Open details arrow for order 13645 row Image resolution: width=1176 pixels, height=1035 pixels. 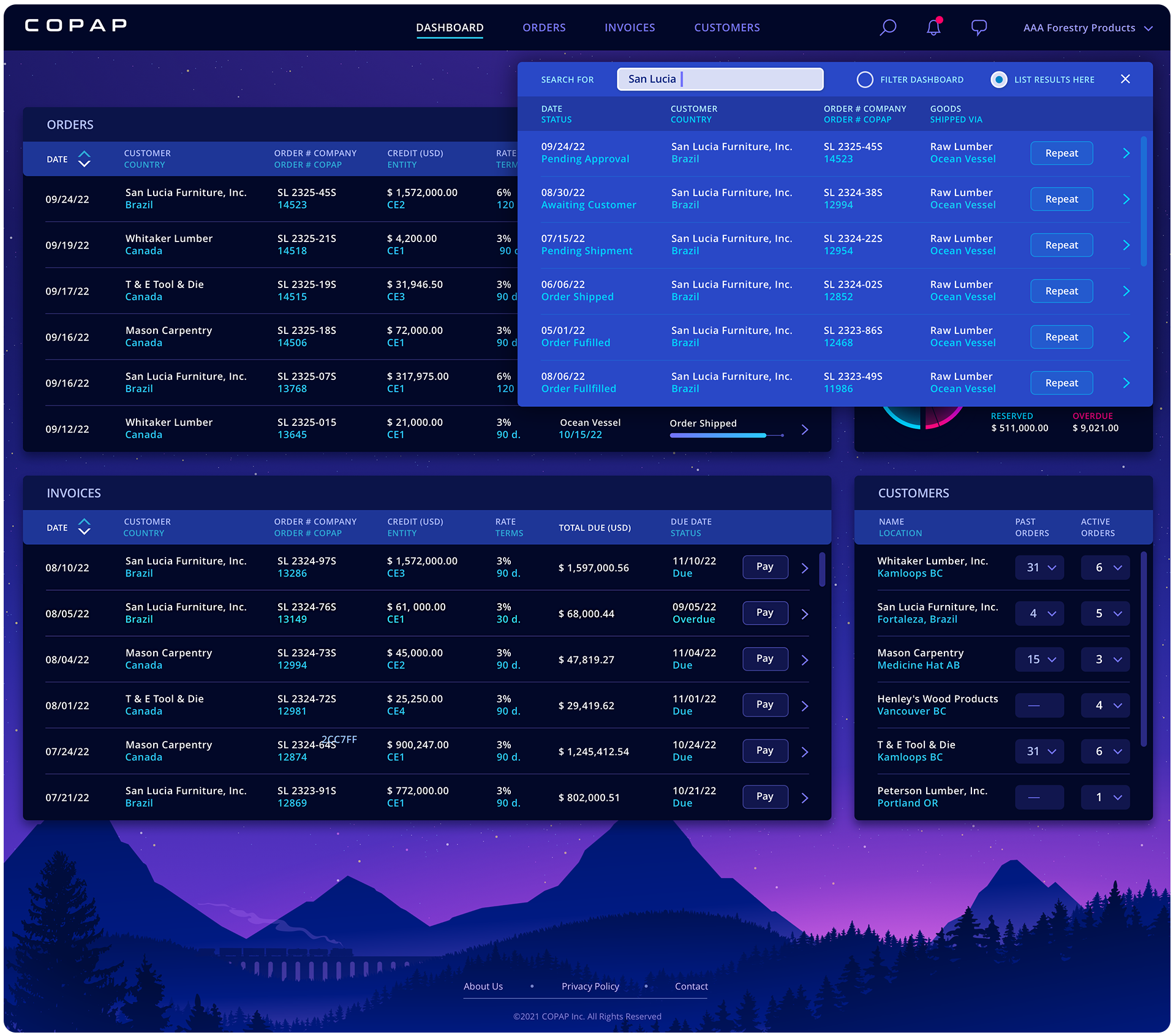[805, 430]
